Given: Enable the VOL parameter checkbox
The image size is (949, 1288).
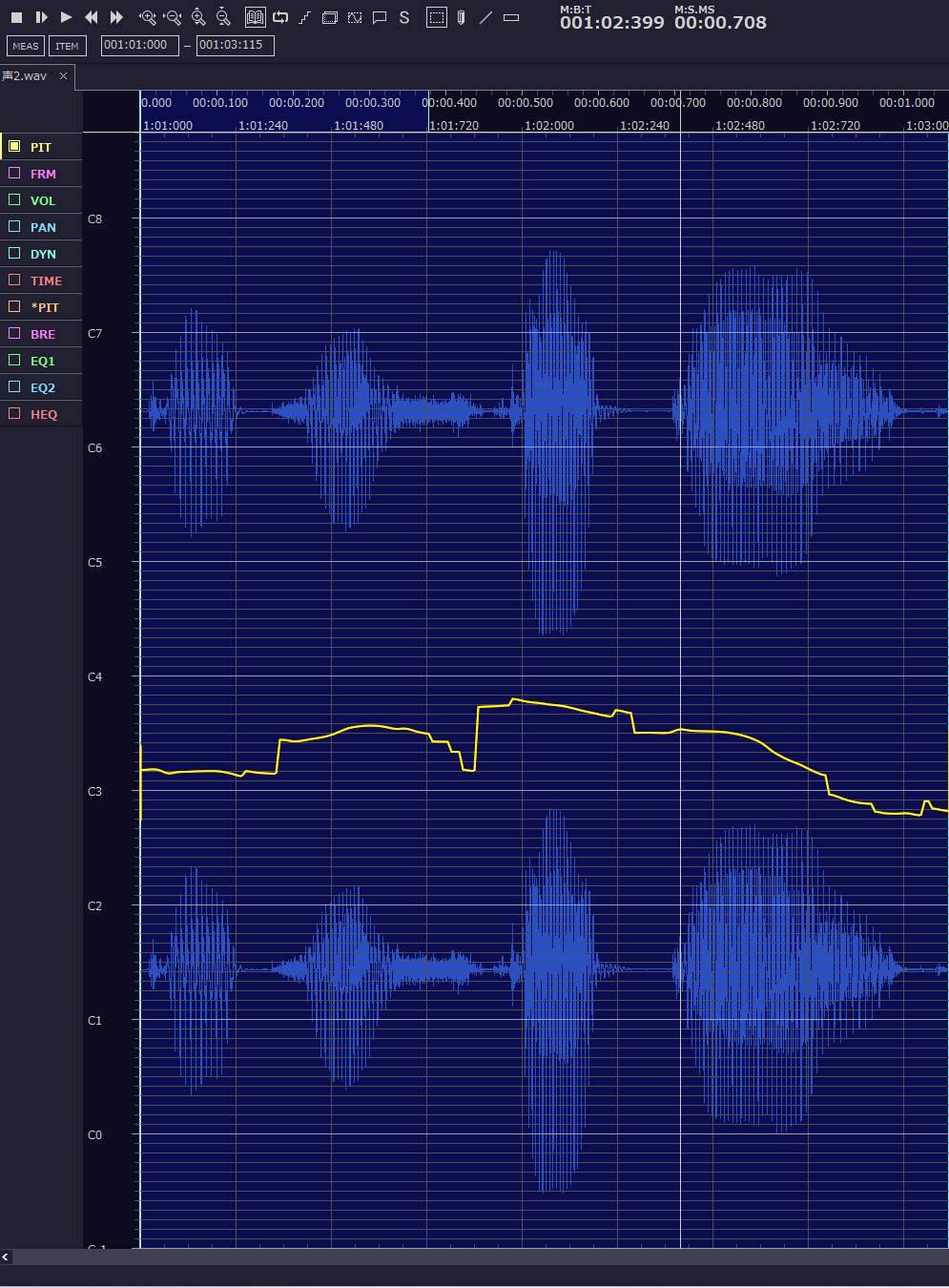Looking at the screenshot, I should coord(14,200).
